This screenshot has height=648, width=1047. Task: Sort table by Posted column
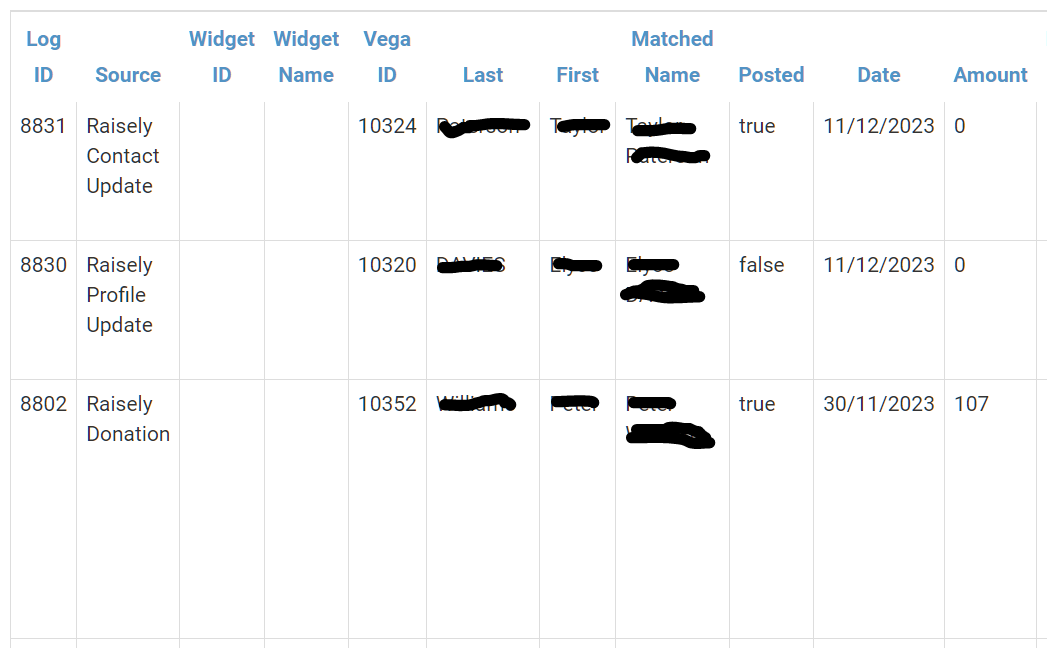[771, 75]
